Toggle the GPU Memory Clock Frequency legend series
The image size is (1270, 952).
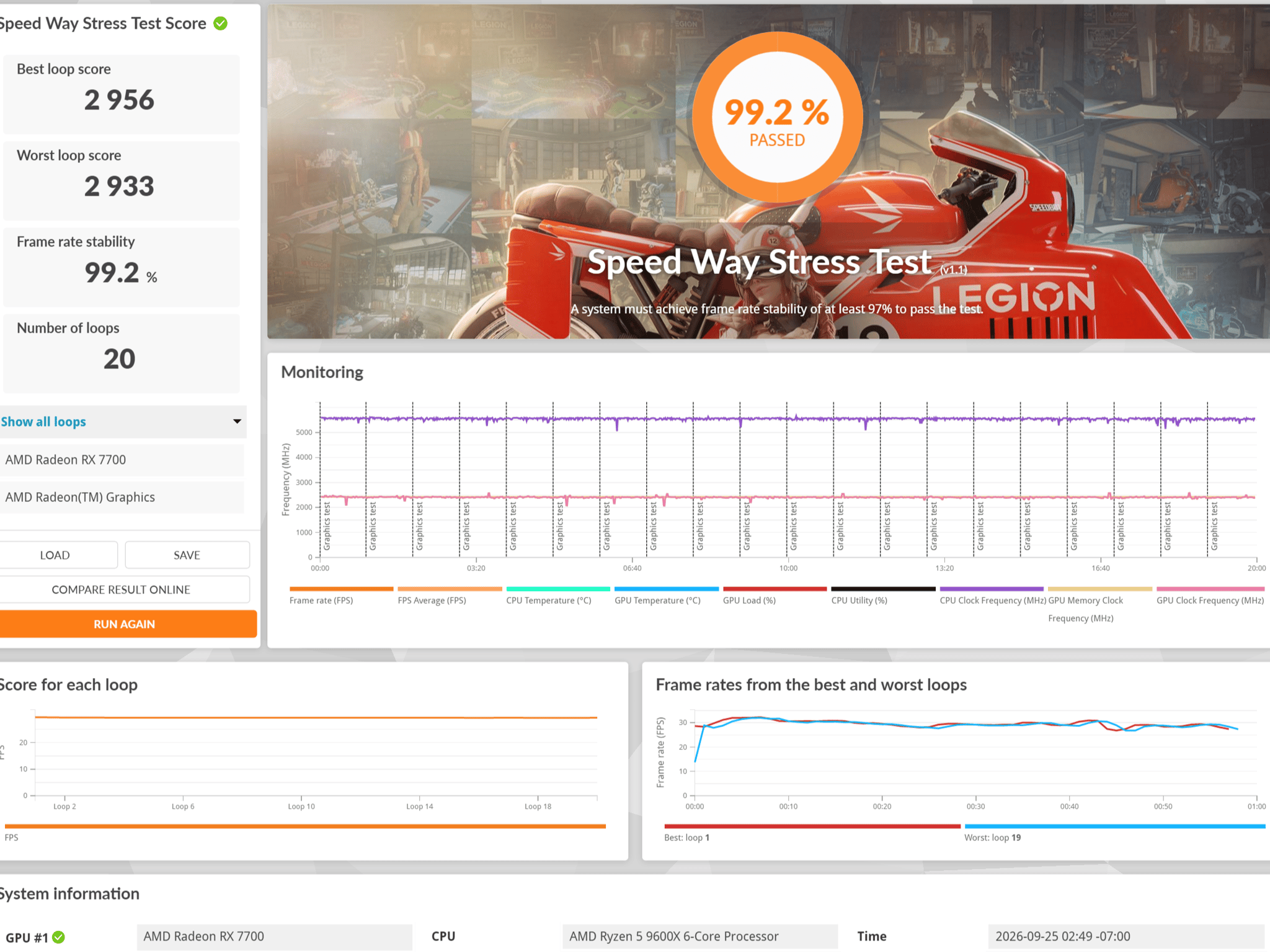point(1099,605)
